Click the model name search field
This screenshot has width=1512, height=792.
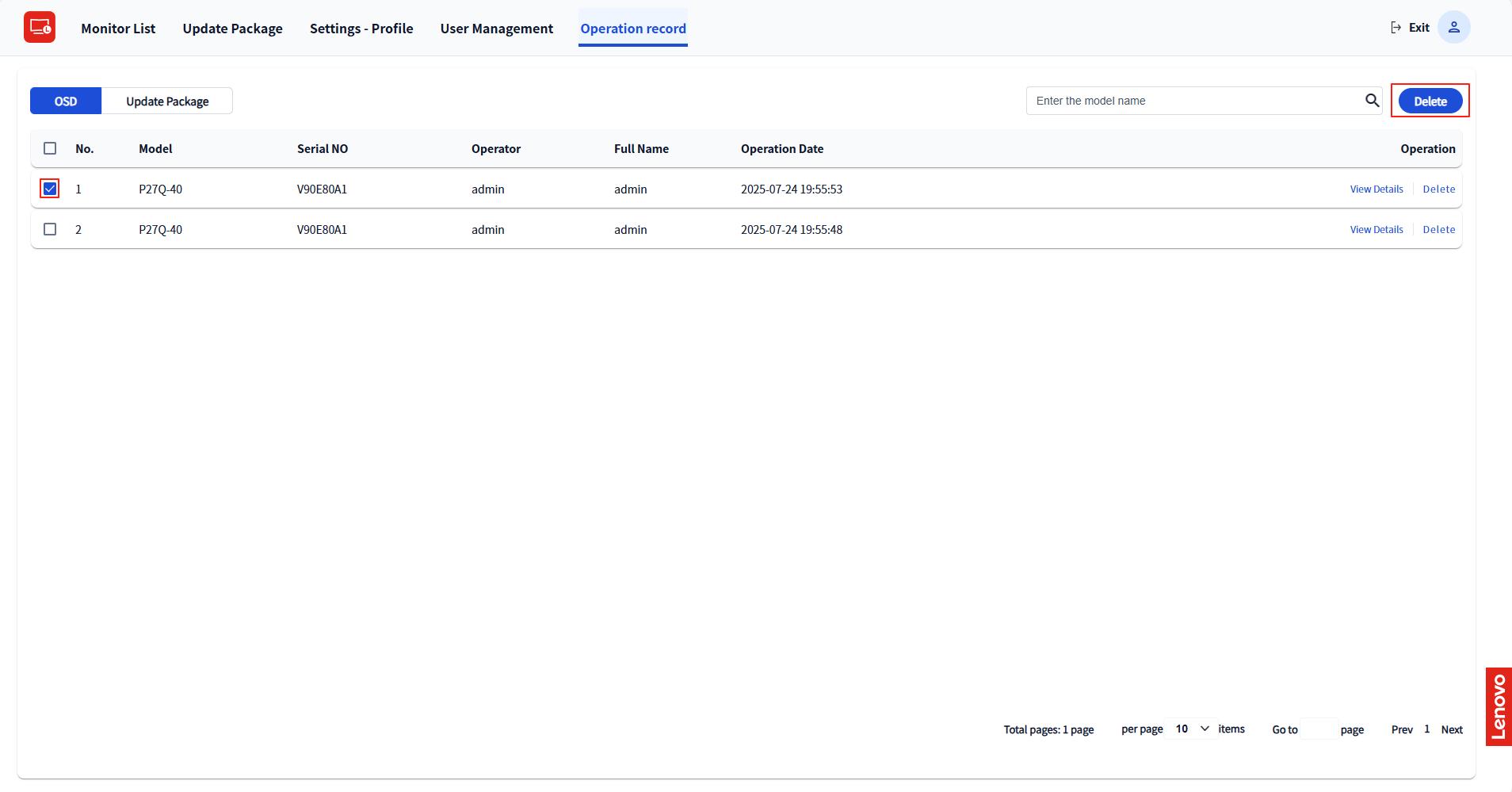tap(1193, 101)
